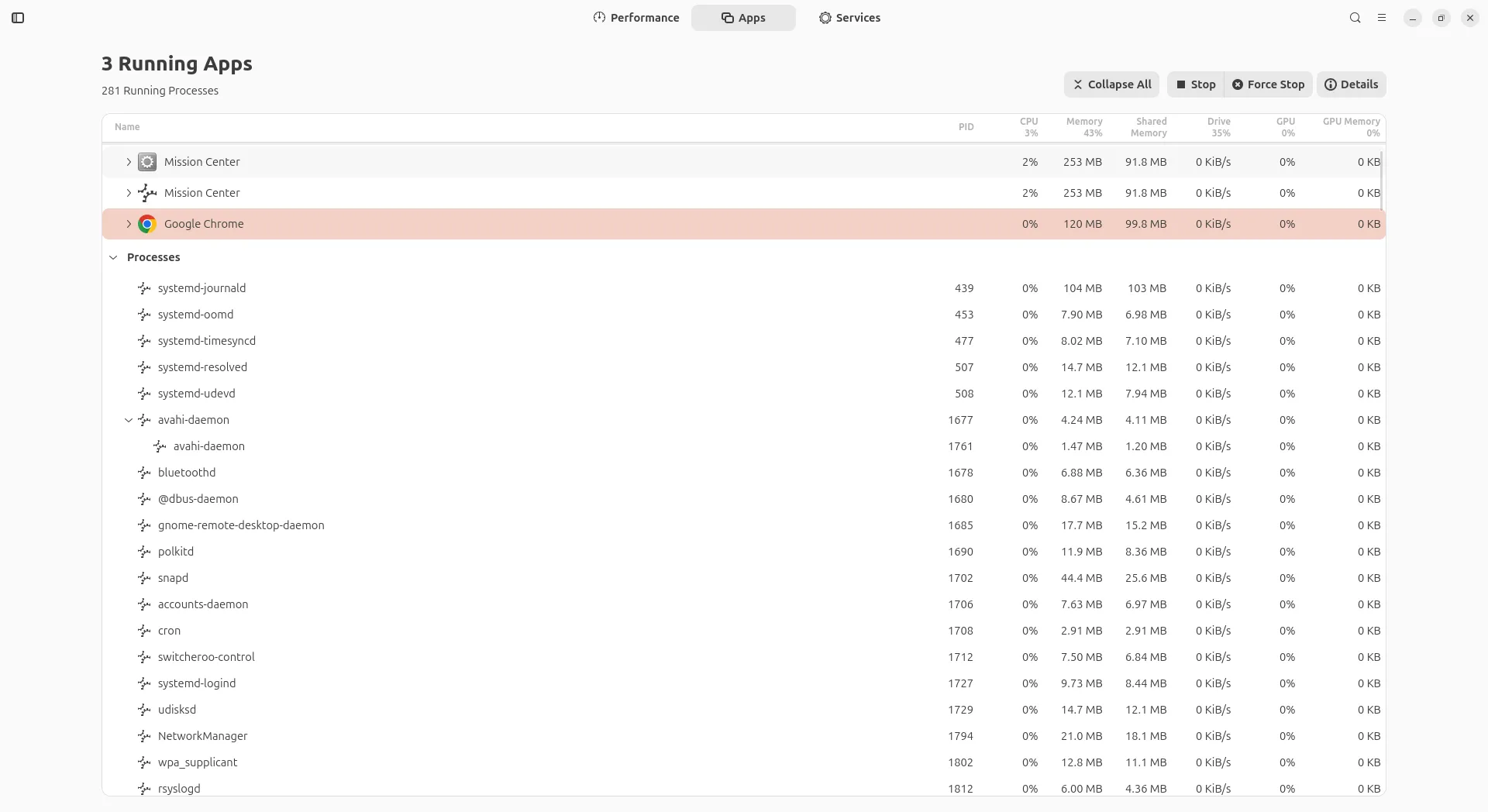Viewport: 1488px width, 812px height.
Task: Toggle the sidebar panel icon
Action: 18,18
